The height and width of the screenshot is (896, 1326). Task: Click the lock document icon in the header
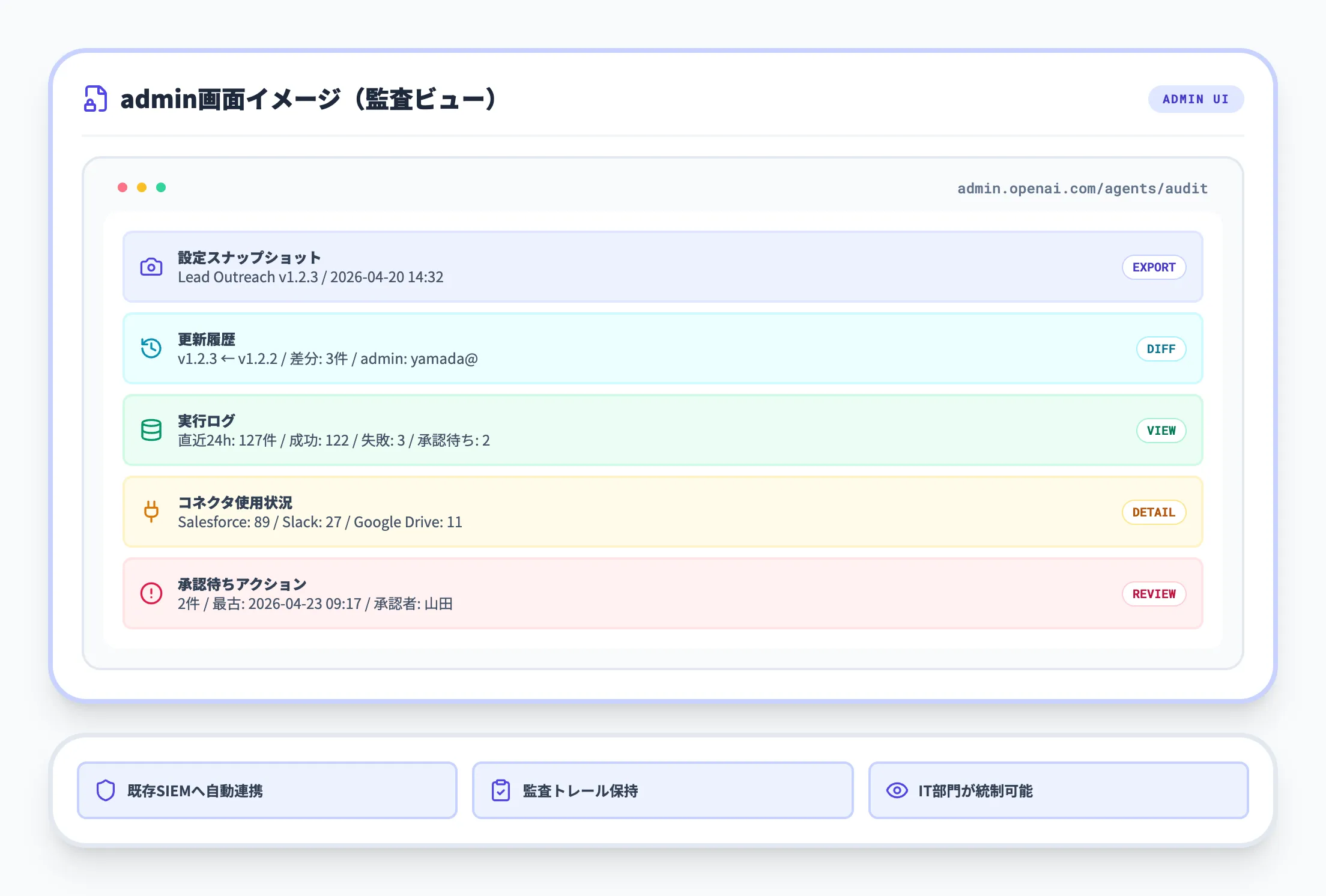(96, 98)
